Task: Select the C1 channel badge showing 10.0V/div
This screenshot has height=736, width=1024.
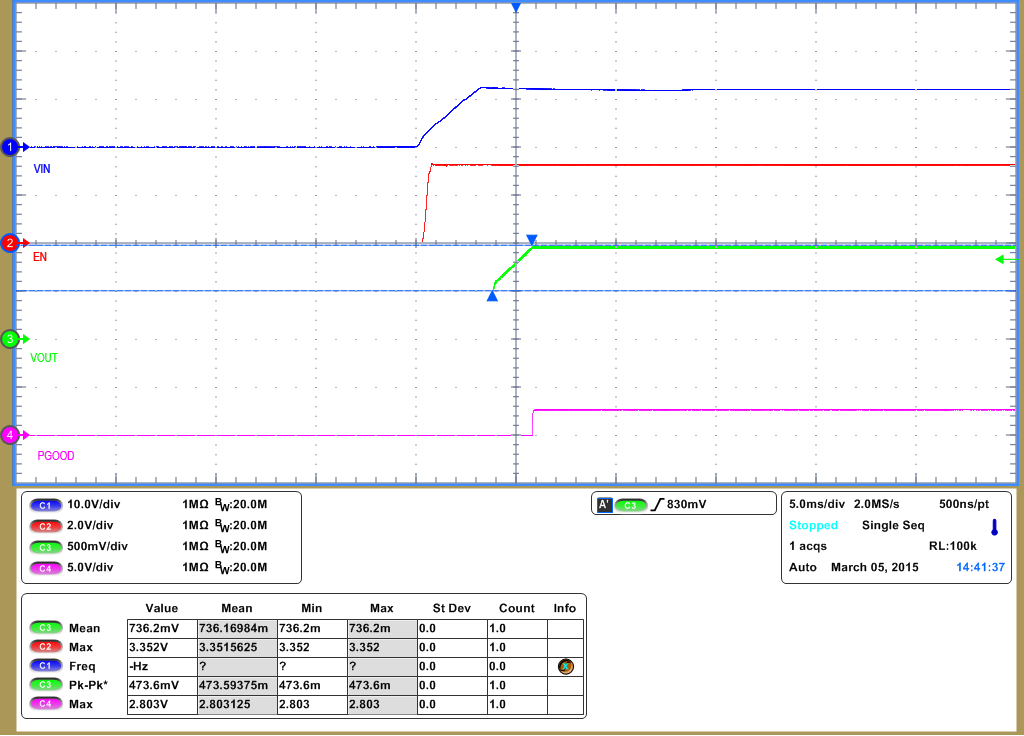Action: coord(45,505)
